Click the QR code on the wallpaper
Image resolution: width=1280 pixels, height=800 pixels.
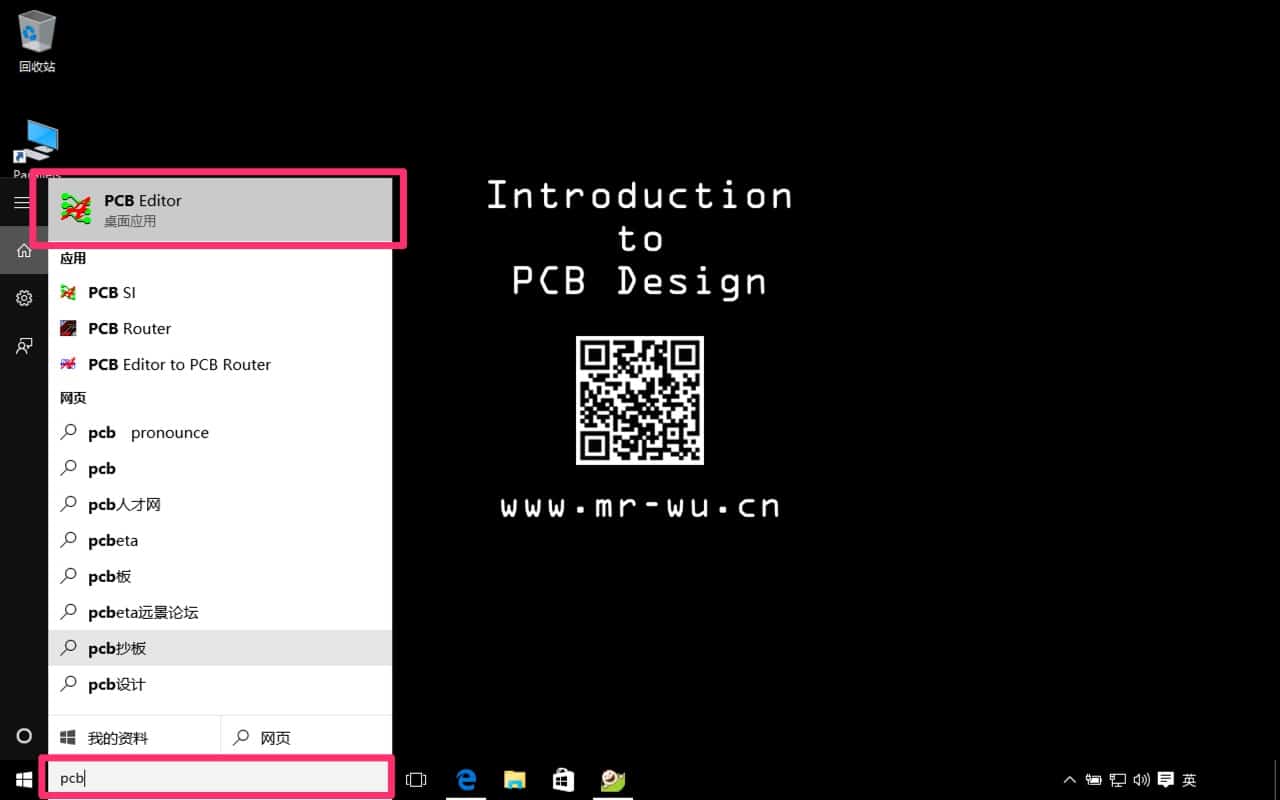640,400
